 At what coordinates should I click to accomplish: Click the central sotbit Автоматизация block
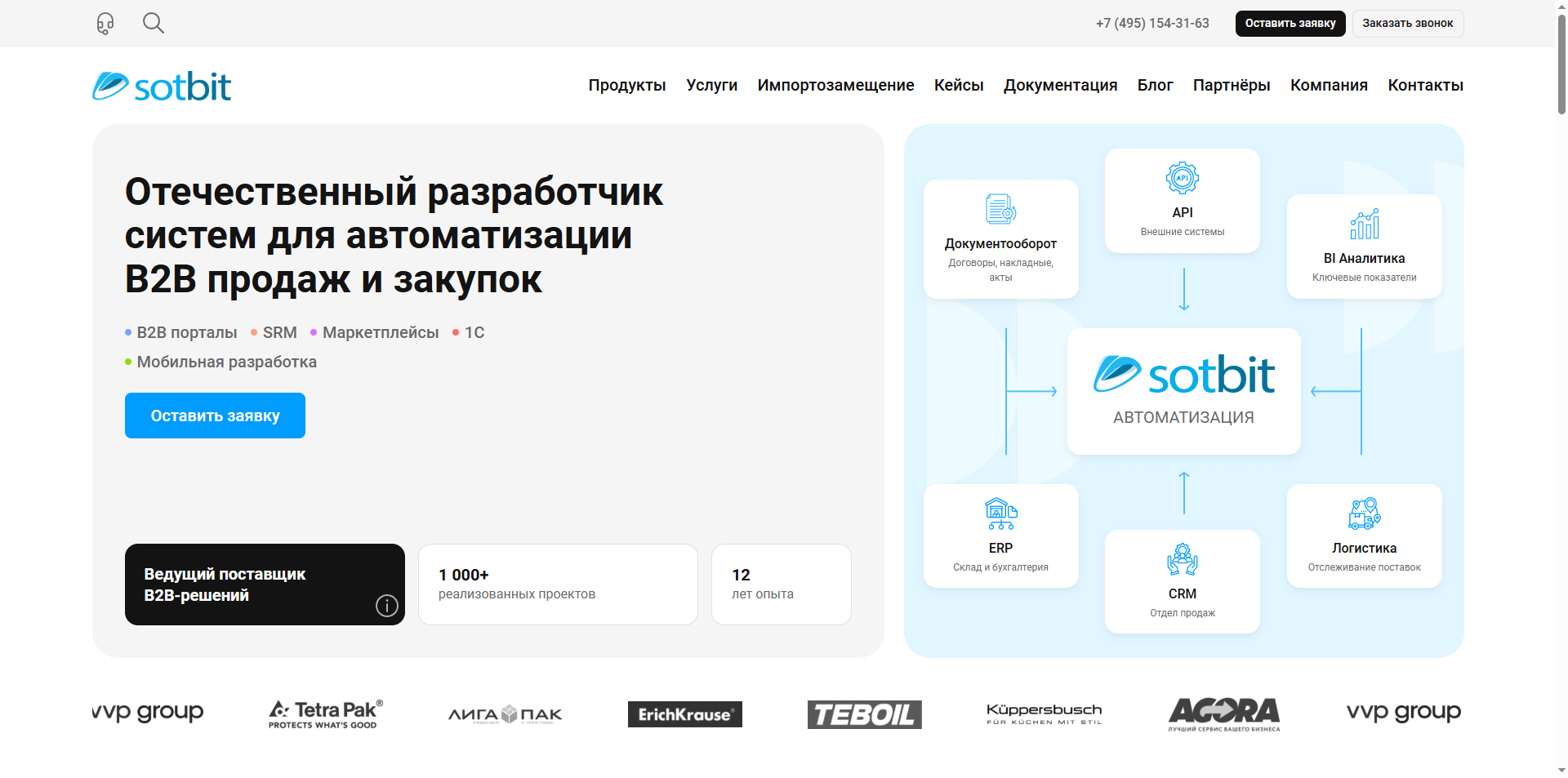(1183, 392)
